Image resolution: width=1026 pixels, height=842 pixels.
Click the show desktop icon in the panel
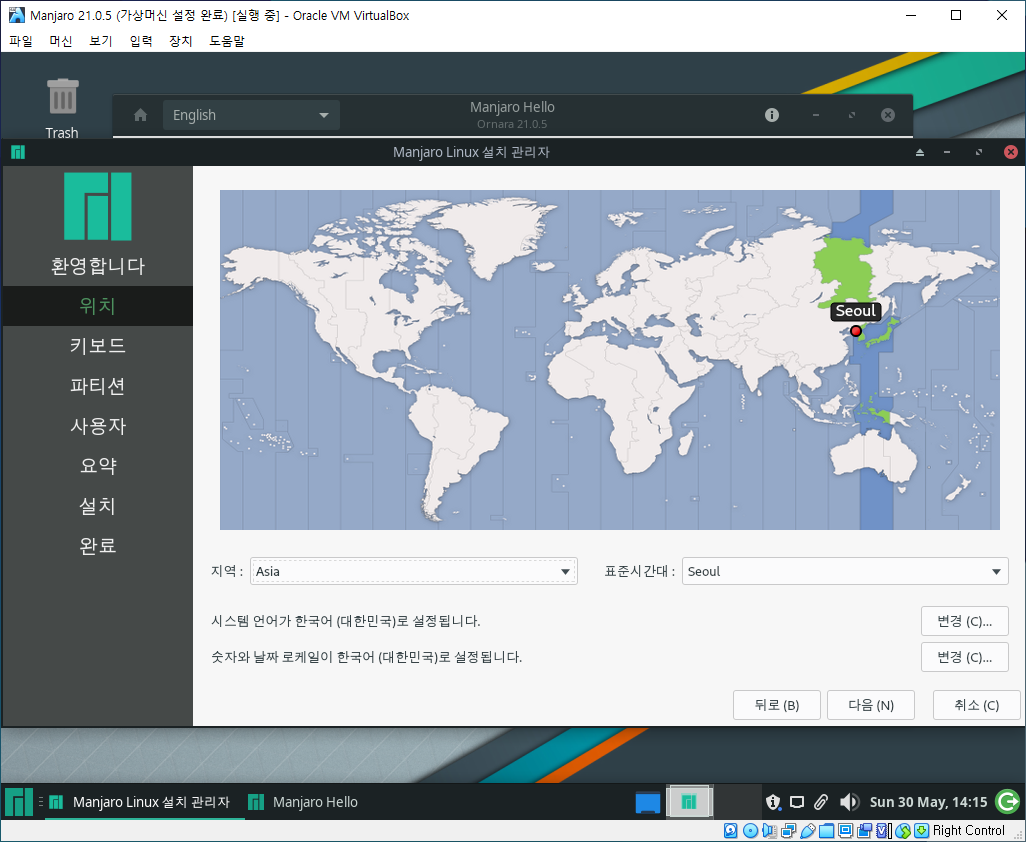(x=648, y=801)
